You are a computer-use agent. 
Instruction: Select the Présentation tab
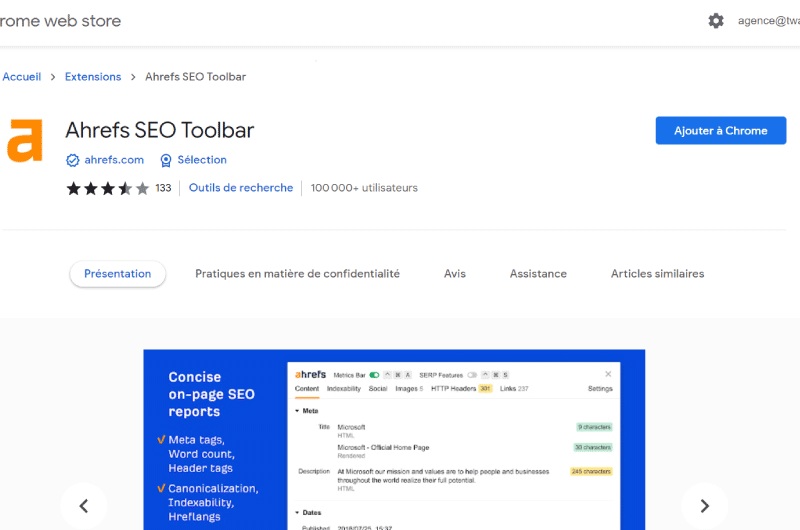click(117, 274)
